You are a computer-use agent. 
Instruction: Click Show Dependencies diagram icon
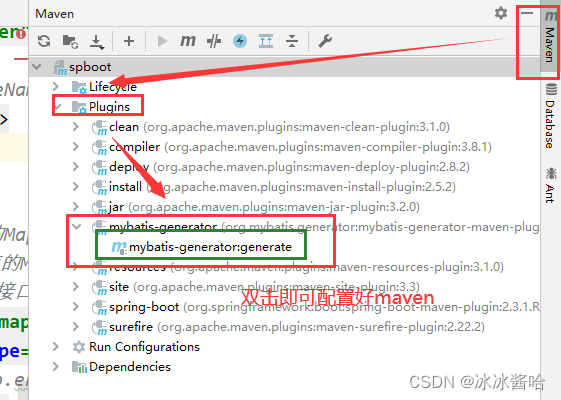click(x=266, y=41)
